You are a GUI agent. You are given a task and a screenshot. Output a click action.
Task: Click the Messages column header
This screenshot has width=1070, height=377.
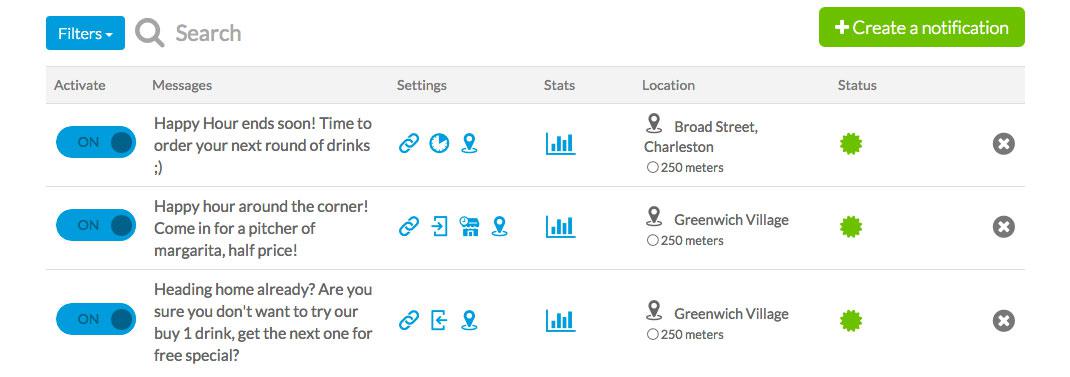[x=182, y=85]
